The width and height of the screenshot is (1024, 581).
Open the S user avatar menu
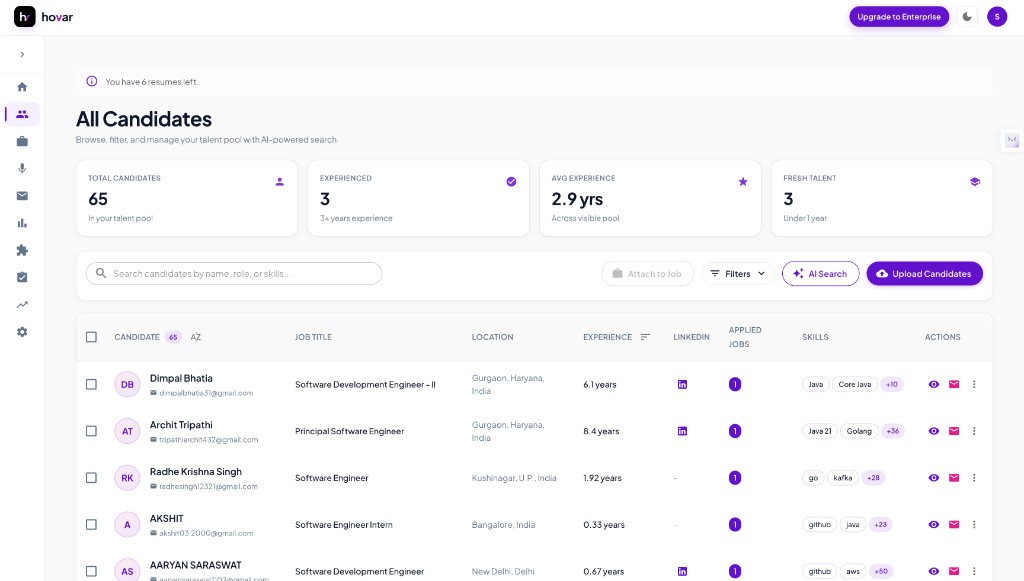tap(997, 17)
